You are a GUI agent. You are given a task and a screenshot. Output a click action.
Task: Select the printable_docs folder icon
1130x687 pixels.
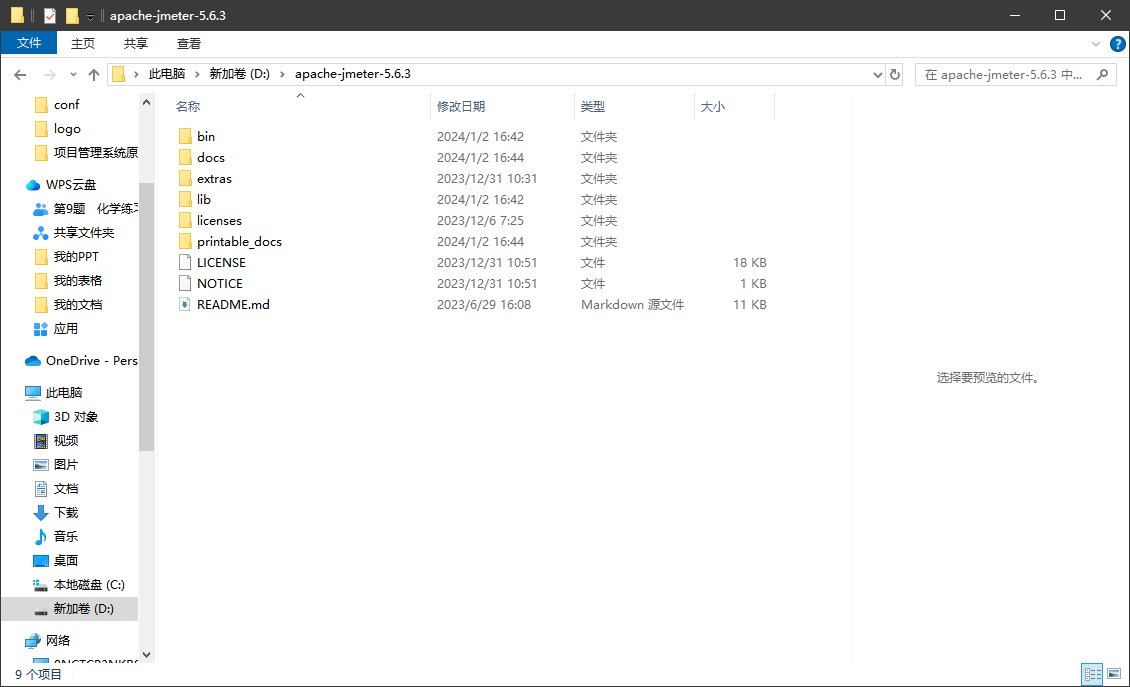point(185,241)
